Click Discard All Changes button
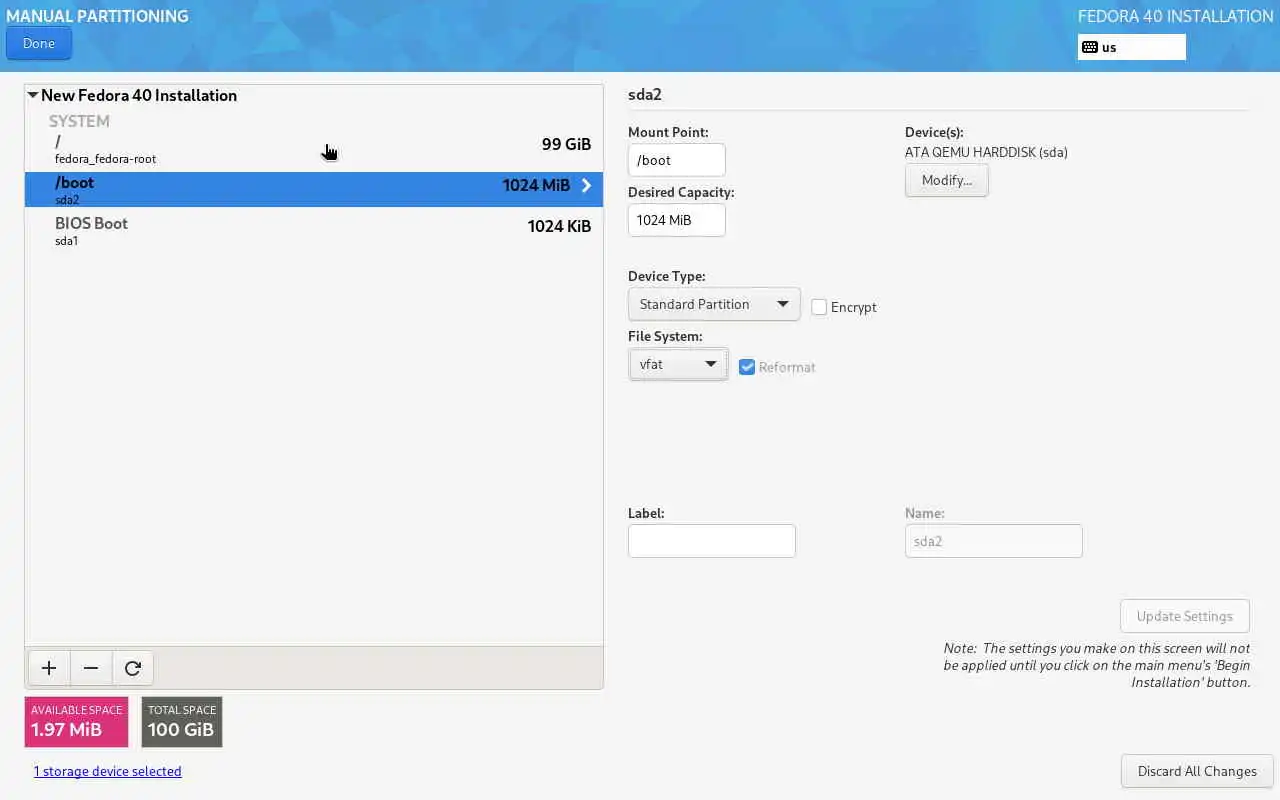Image resolution: width=1280 pixels, height=800 pixels. pos(1197,771)
